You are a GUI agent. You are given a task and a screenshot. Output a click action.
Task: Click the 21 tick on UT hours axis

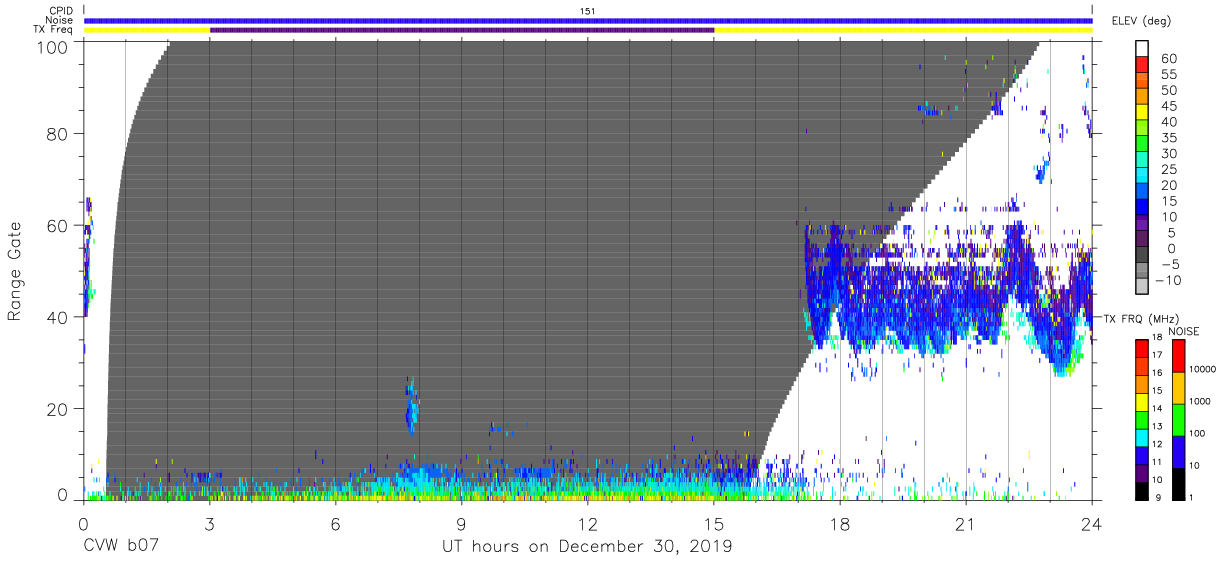coord(966,523)
